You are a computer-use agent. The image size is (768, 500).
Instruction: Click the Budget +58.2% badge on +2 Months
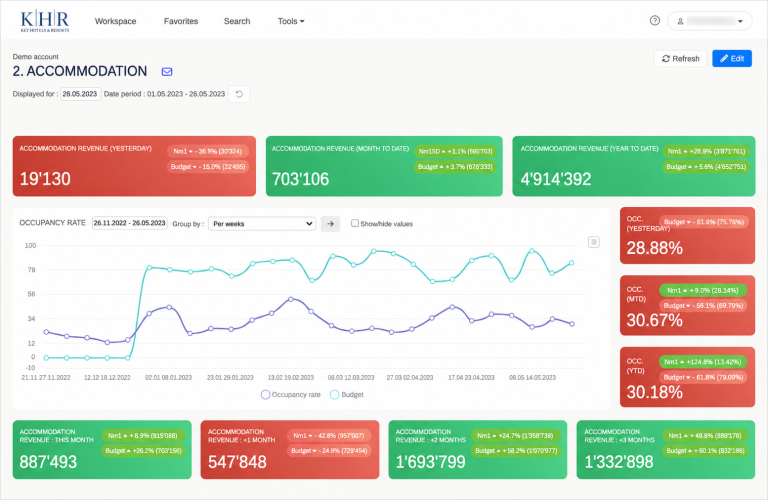click(515, 451)
